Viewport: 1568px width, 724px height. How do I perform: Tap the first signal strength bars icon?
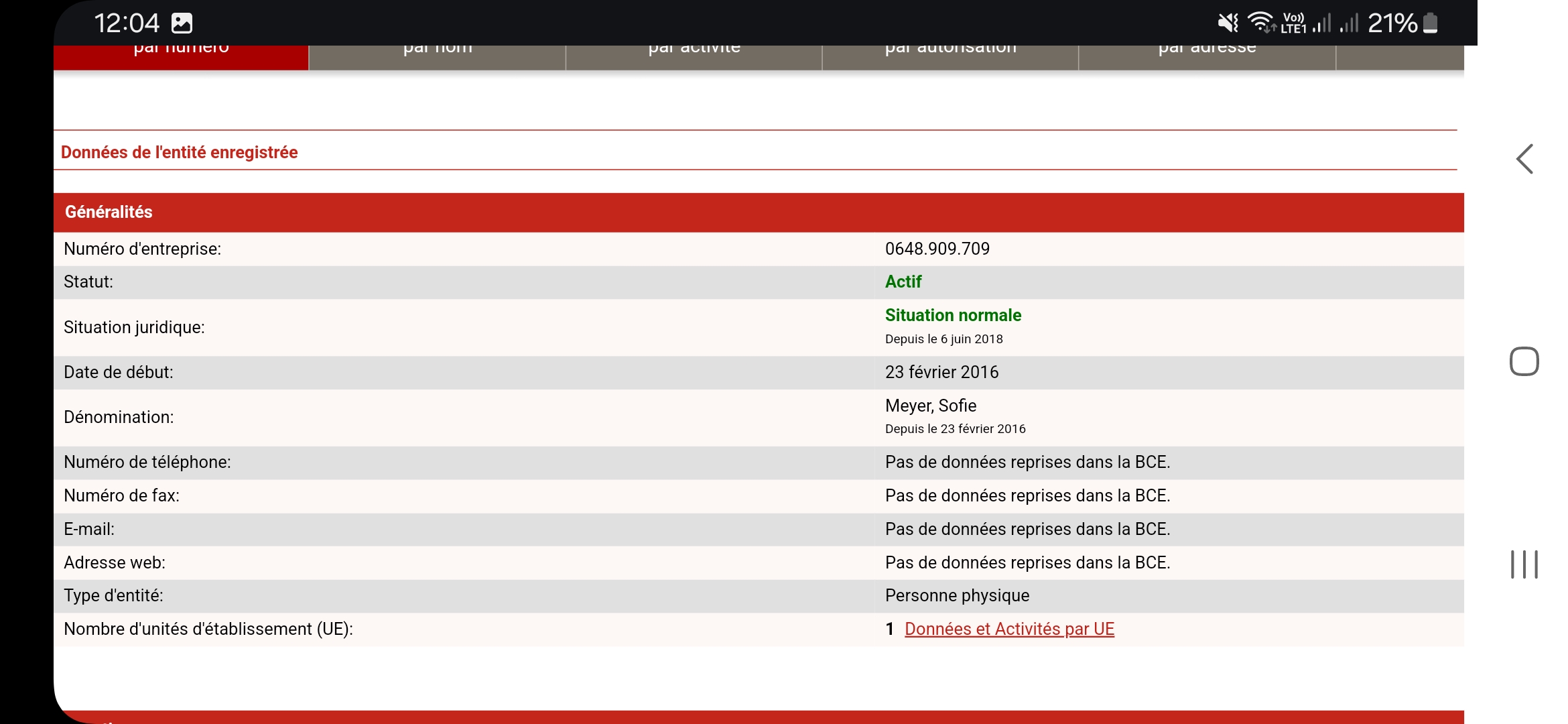click(1322, 23)
